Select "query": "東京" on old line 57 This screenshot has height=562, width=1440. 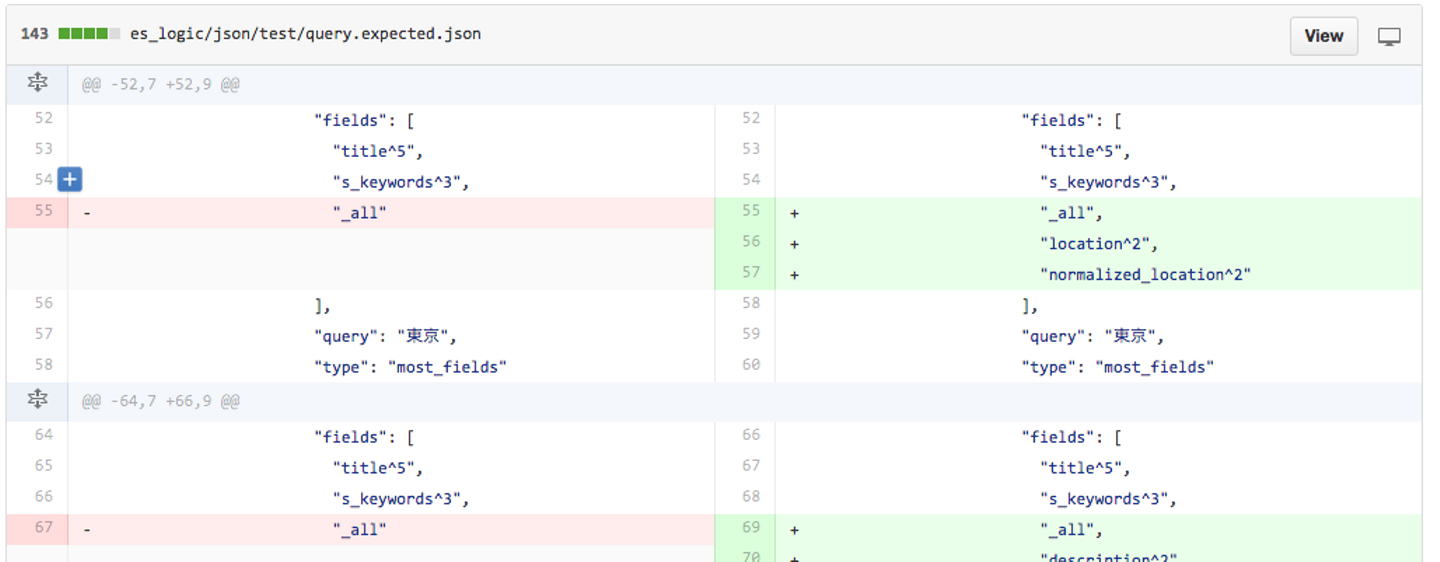pyautogui.click(x=386, y=337)
